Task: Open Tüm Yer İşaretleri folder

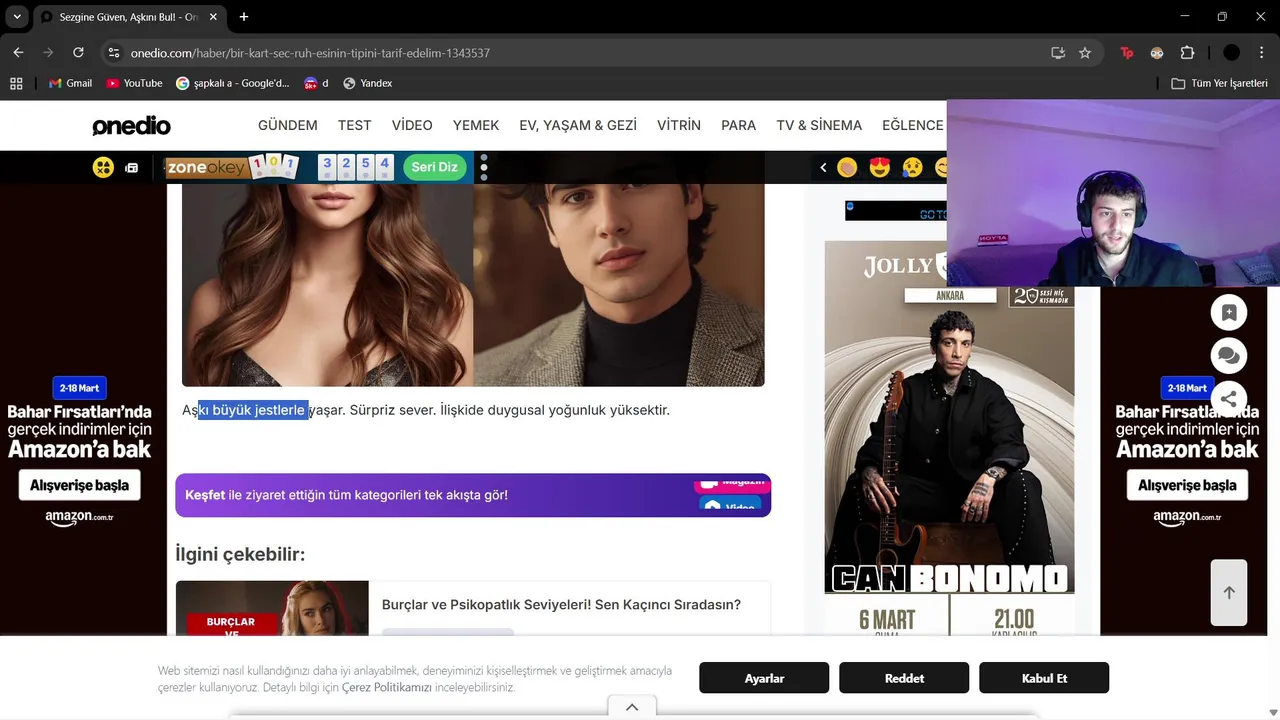Action: pyautogui.click(x=1219, y=83)
